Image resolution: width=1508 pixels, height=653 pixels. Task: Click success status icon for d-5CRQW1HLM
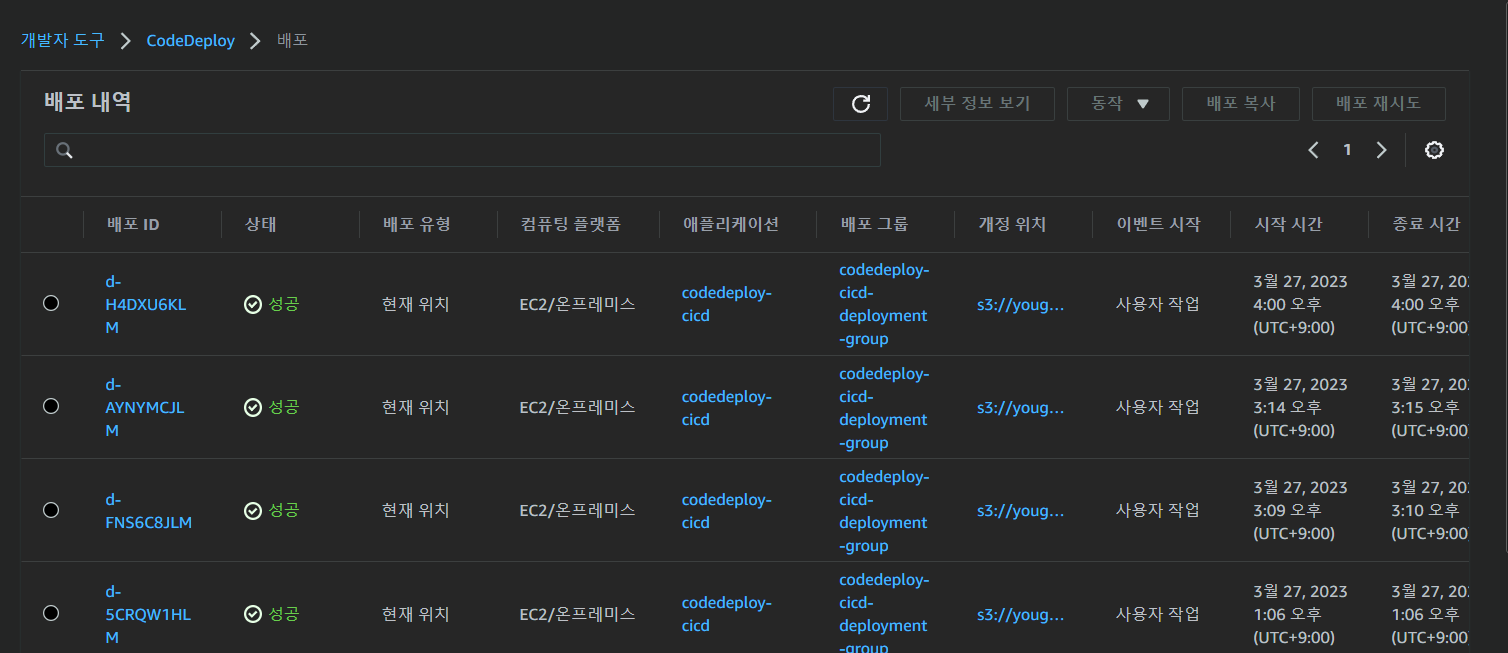click(x=253, y=613)
